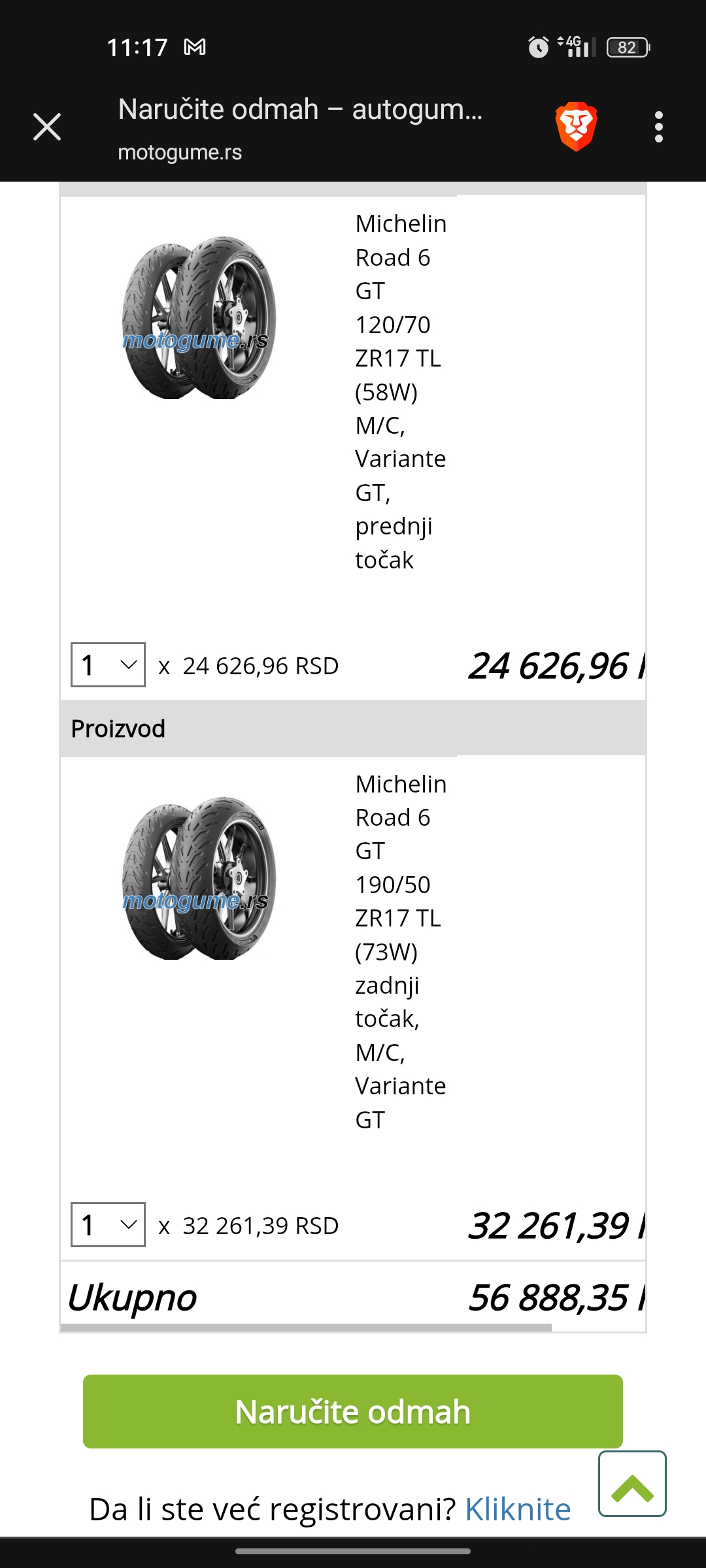
Task: Open the front tire product thumbnail
Action: pos(199,318)
